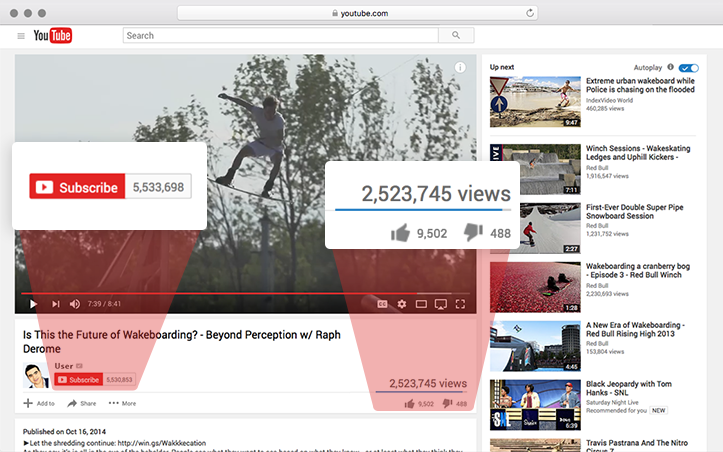This screenshot has height=452, width=723.
Task: Play the video
Action: coord(33,304)
